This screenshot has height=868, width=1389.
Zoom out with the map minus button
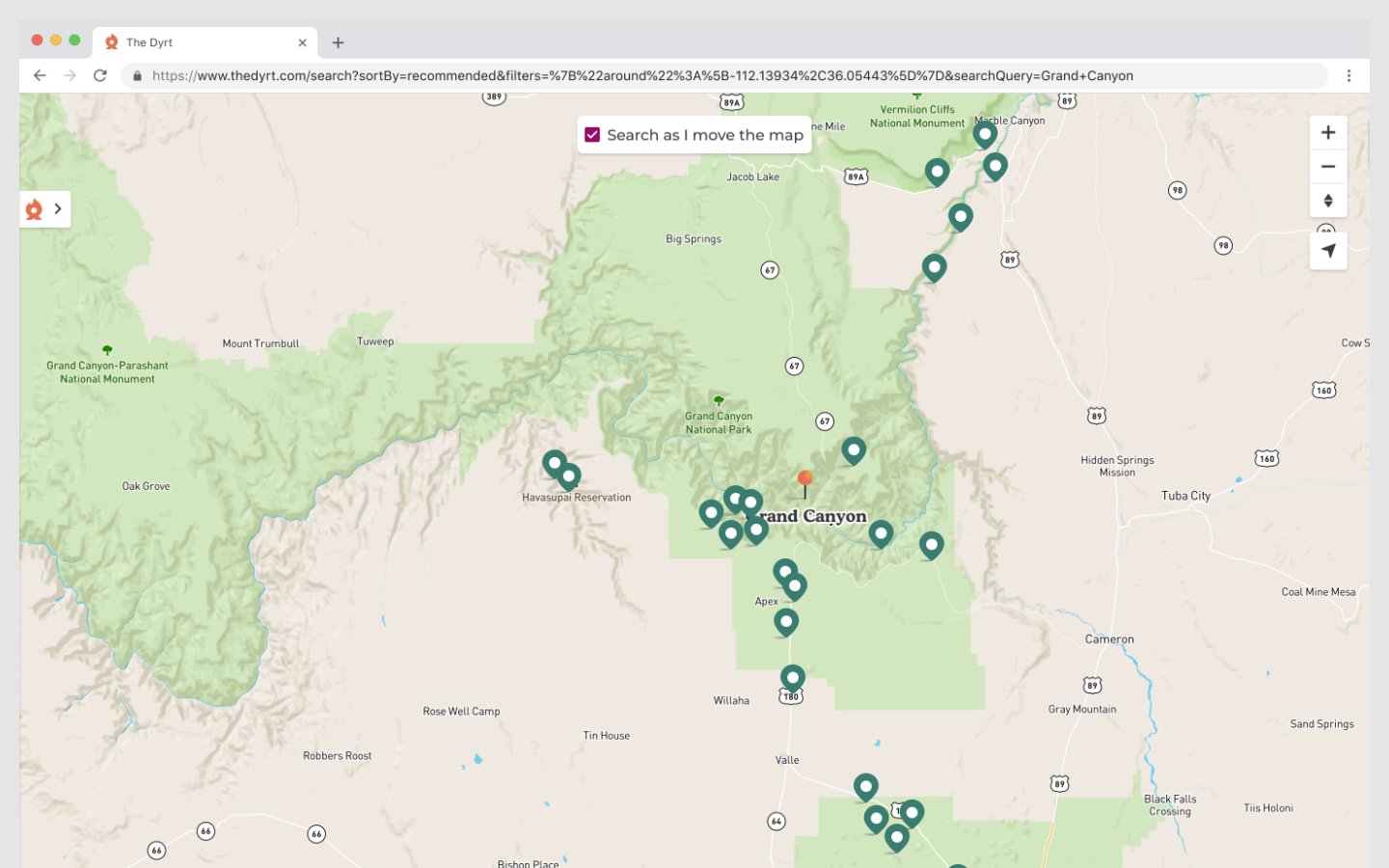coord(1328,166)
